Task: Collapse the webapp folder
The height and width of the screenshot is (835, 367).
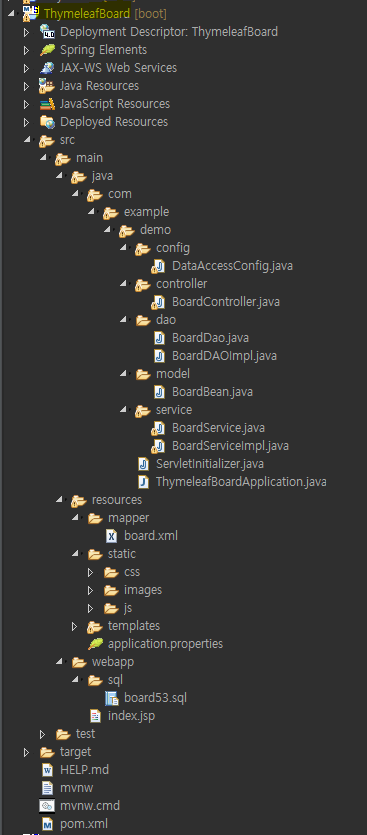Action: point(59,662)
